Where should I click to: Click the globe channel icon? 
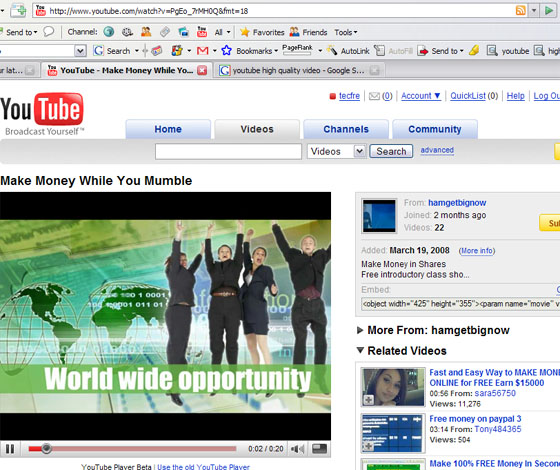click(109, 32)
